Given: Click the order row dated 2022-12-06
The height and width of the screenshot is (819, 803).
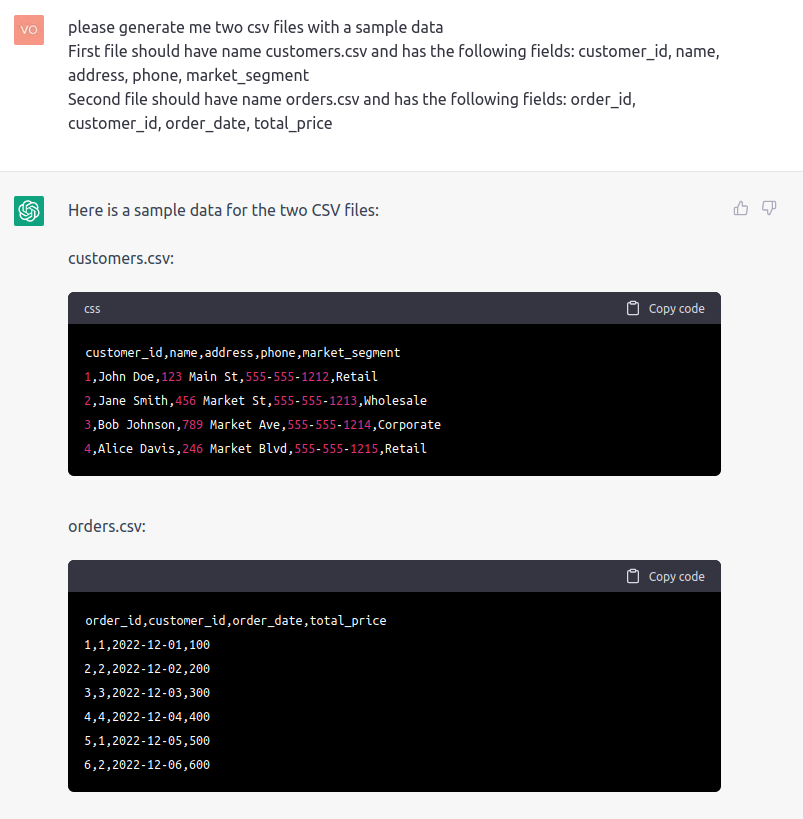Looking at the screenshot, I should [148, 765].
